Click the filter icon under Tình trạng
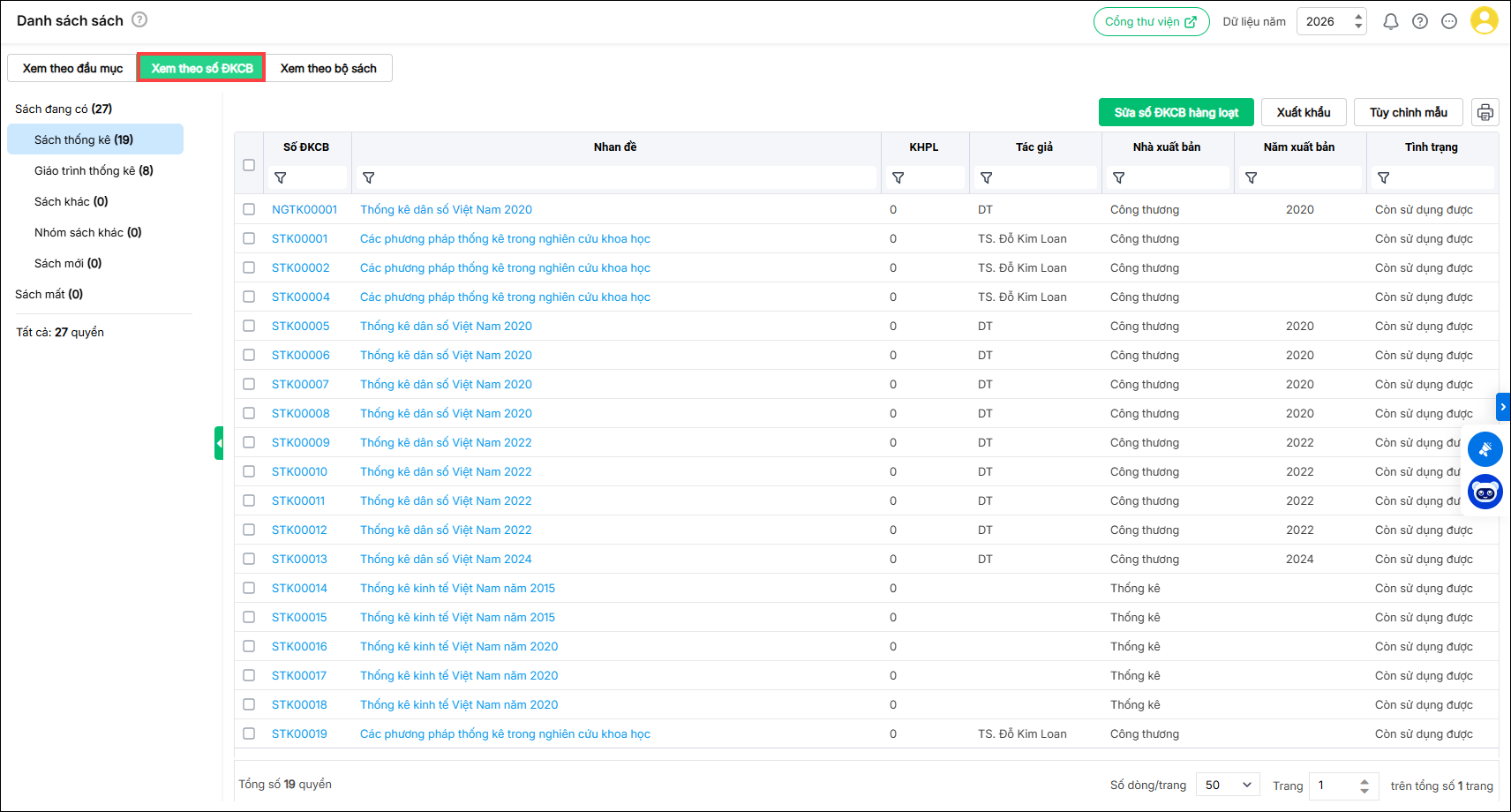 pyautogui.click(x=1383, y=178)
